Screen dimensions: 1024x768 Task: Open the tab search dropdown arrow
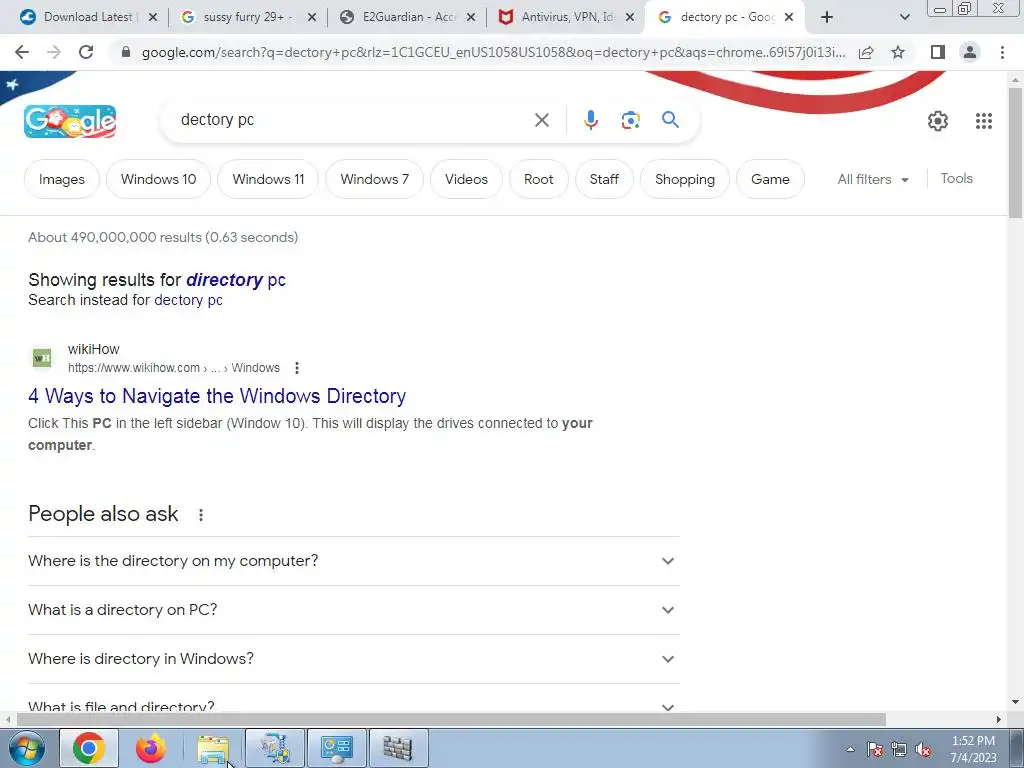tap(904, 17)
